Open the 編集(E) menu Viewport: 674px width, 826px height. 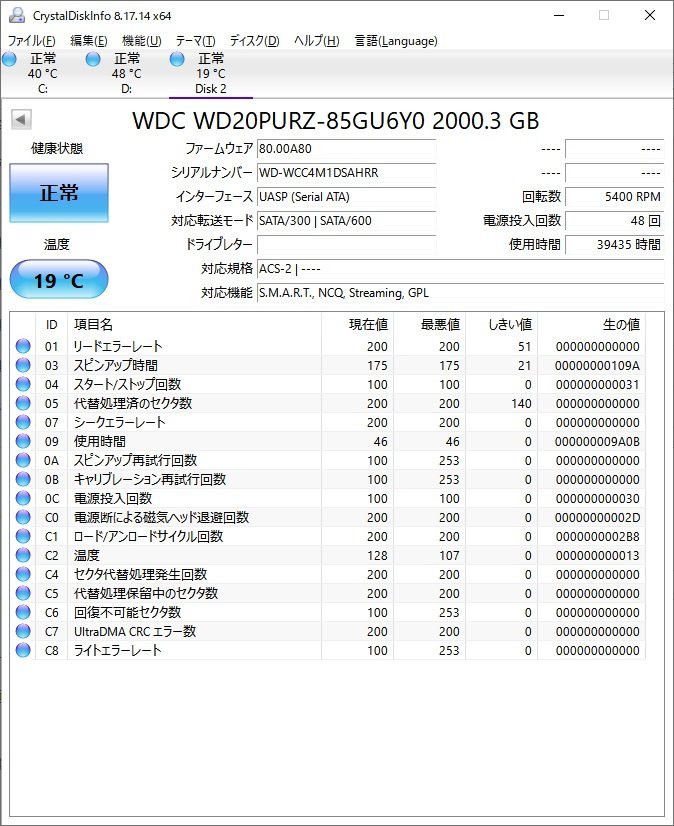(x=89, y=41)
